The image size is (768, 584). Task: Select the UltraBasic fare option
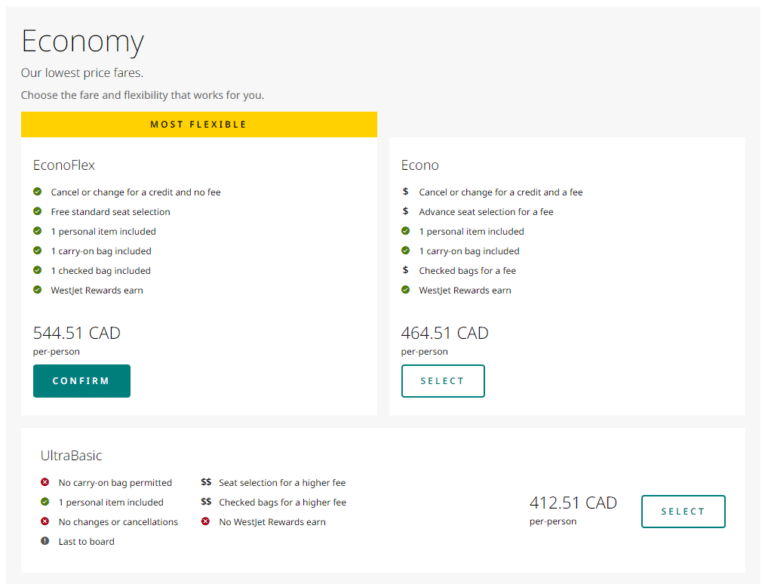coord(683,511)
